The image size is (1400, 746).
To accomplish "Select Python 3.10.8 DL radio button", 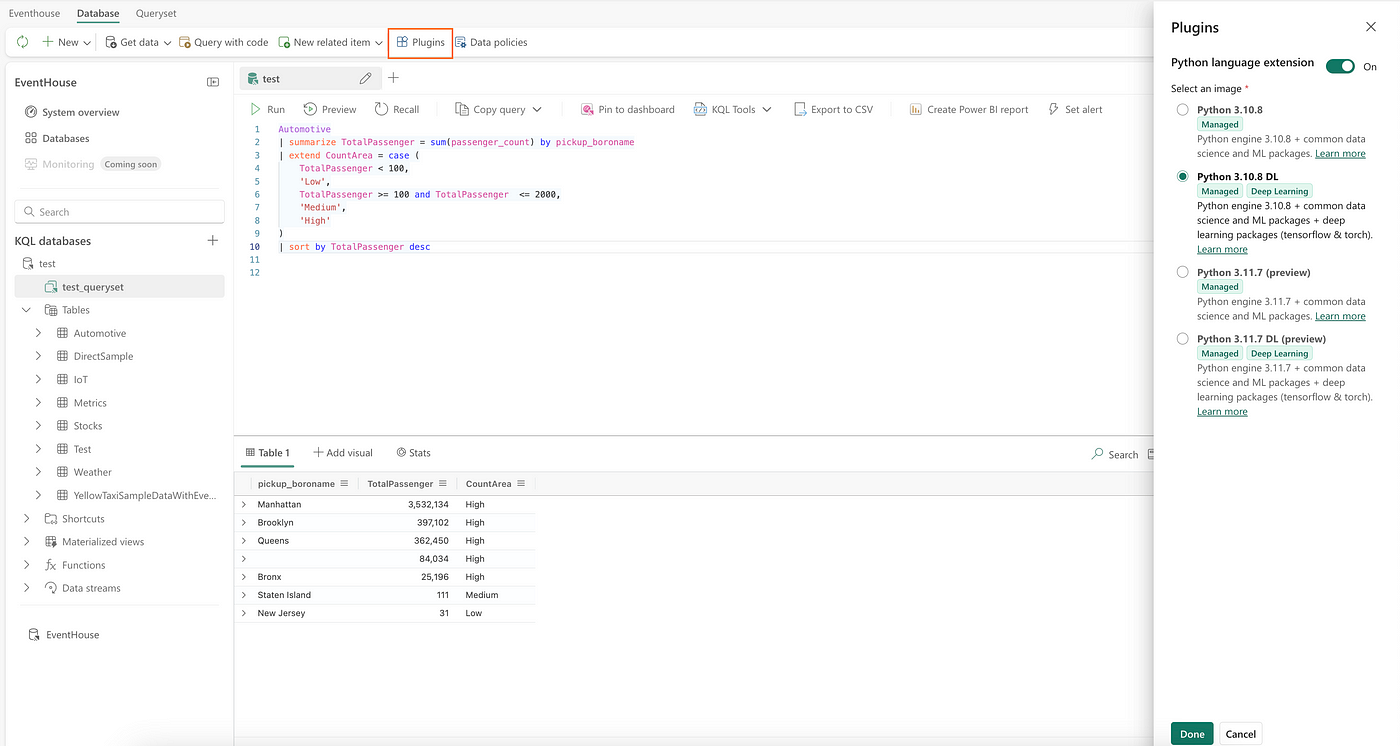I will [1183, 177].
